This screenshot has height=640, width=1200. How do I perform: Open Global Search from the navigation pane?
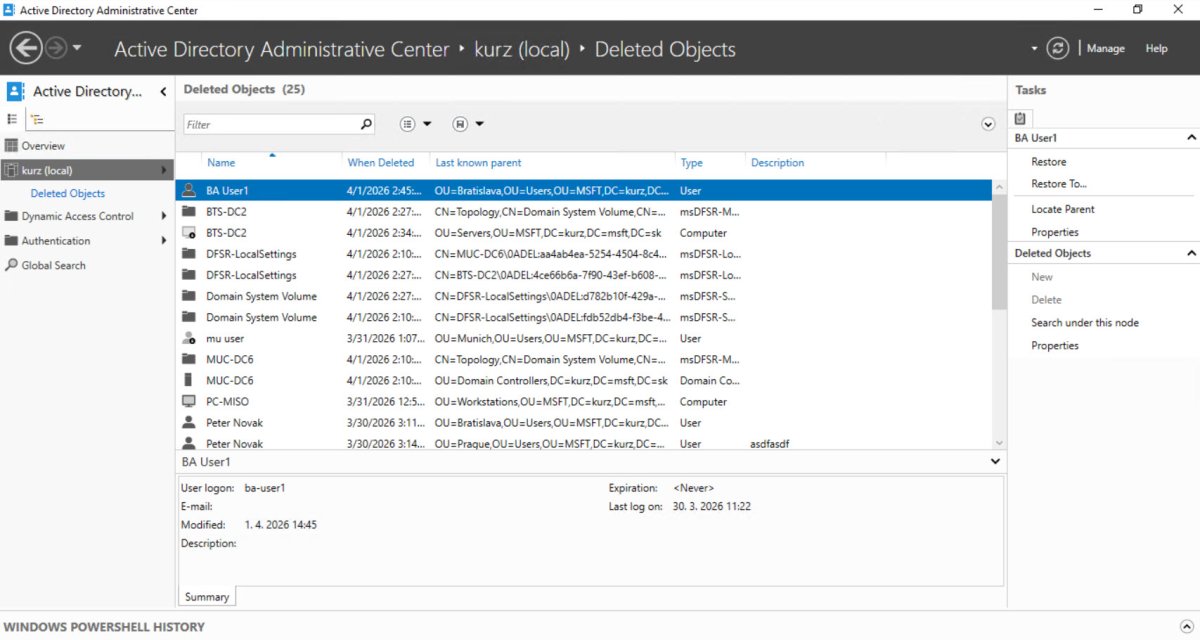click(53, 265)
